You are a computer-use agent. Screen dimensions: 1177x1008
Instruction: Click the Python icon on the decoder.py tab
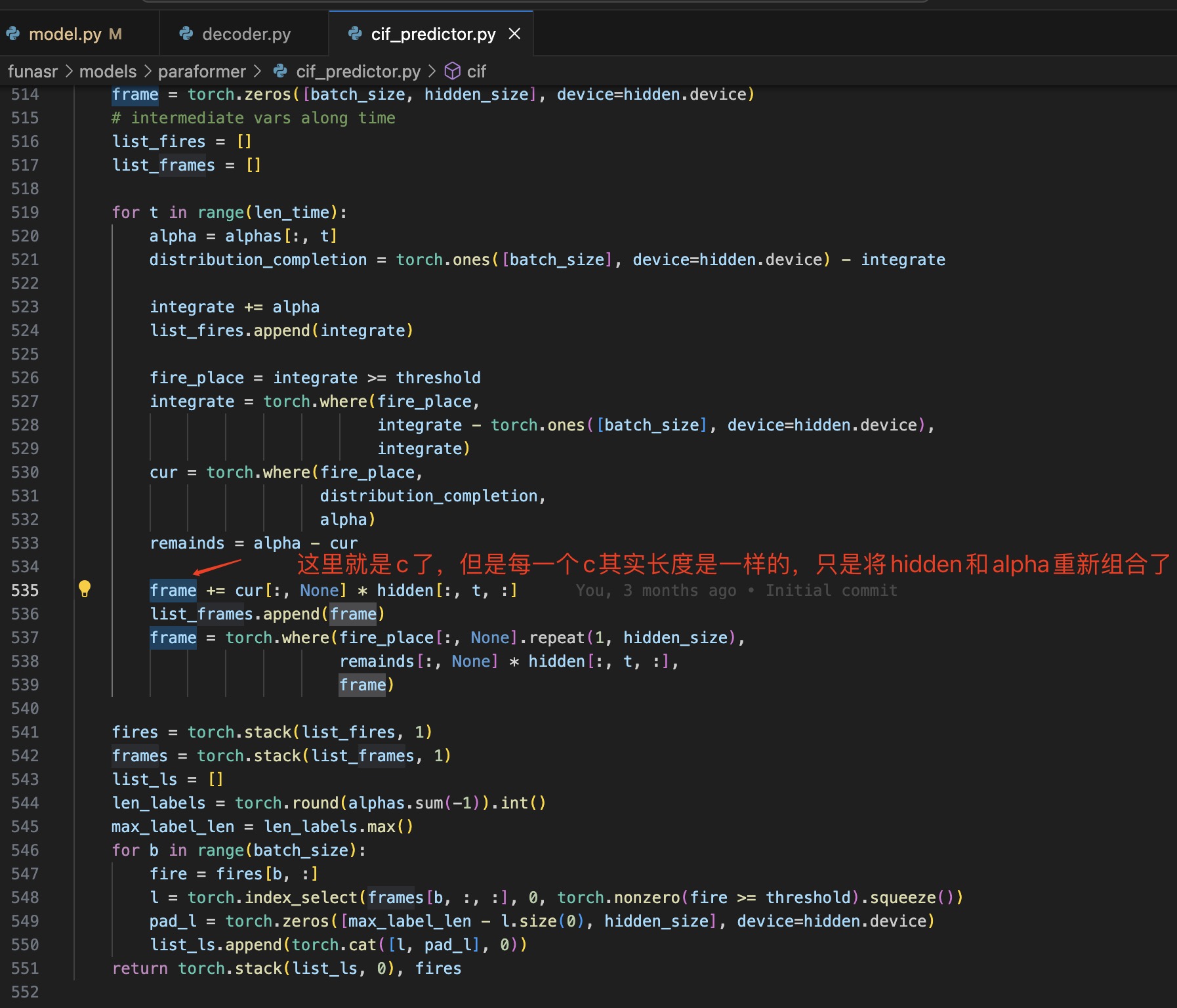[186, 33]
